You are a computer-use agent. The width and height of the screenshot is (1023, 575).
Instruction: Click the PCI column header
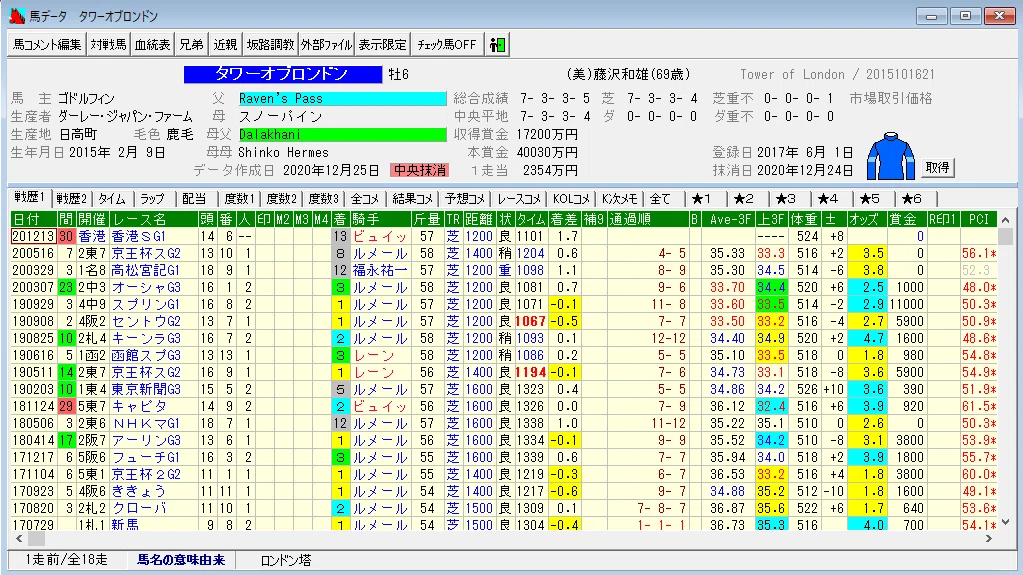coord(979,219)
